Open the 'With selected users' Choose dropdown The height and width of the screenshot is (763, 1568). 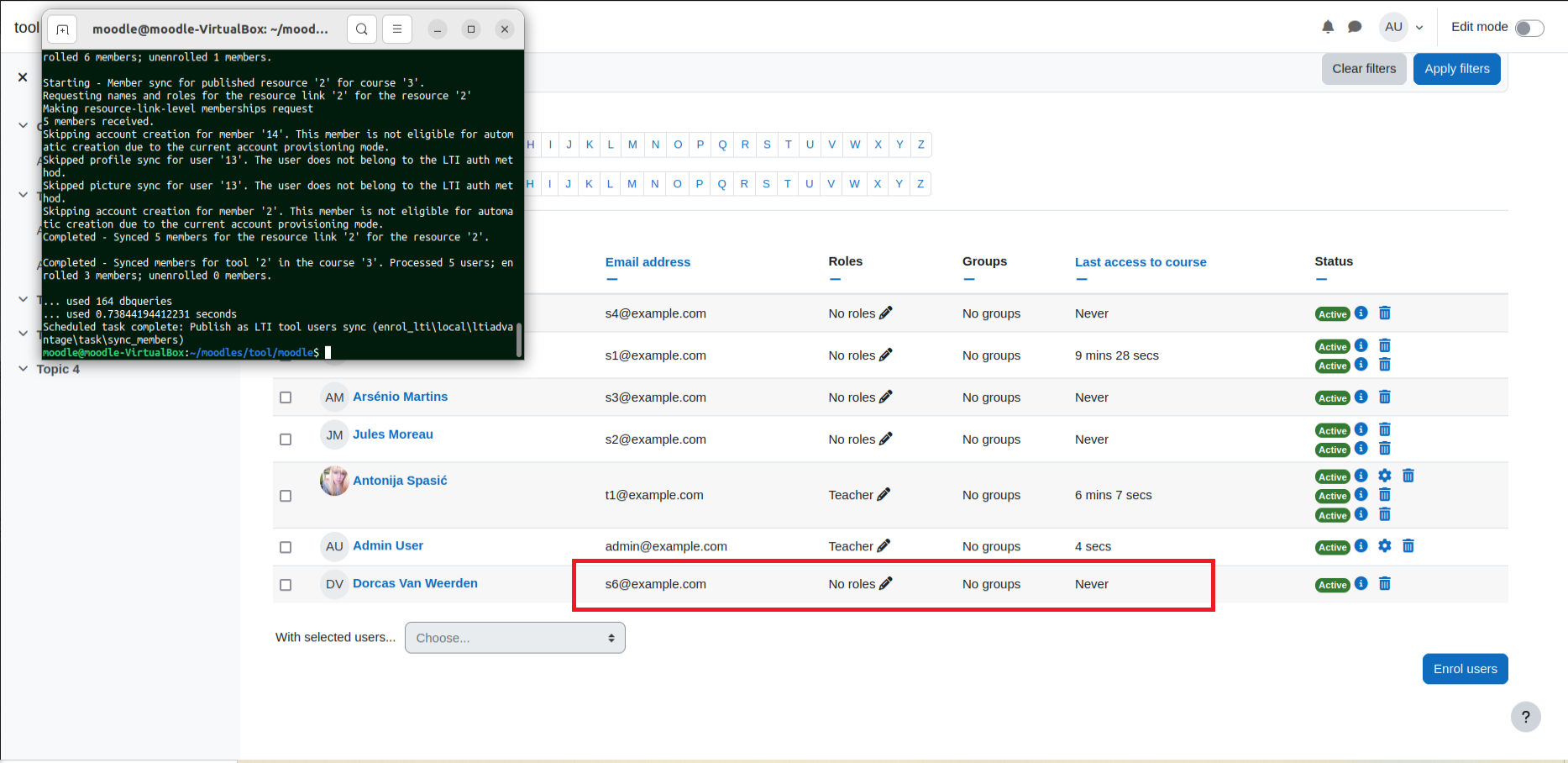coord(515,638)
